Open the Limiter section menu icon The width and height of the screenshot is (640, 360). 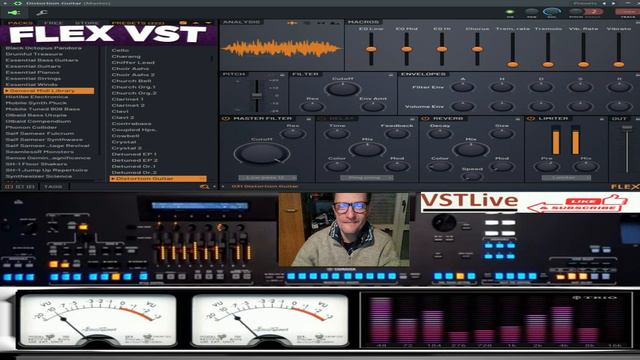602,119
